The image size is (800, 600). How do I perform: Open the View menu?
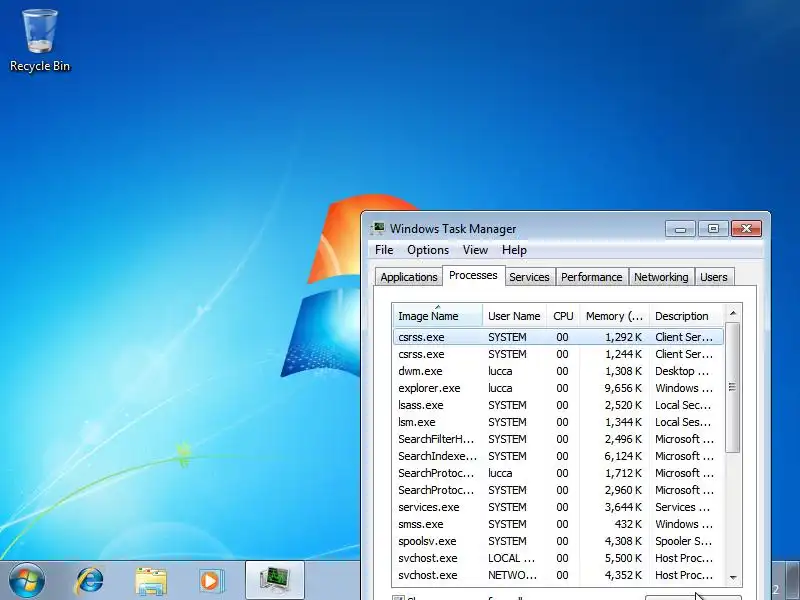tap(475, 250)
